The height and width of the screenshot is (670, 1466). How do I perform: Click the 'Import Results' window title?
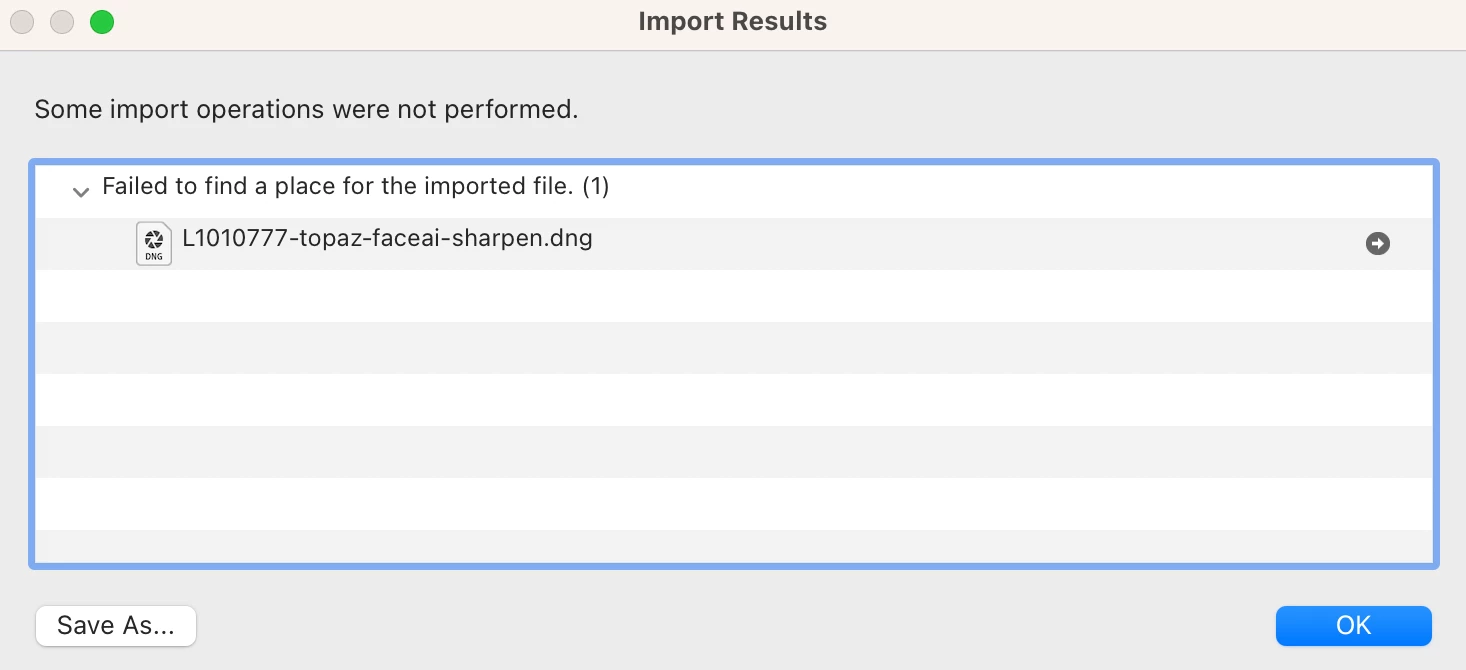[x=732, y=22]
